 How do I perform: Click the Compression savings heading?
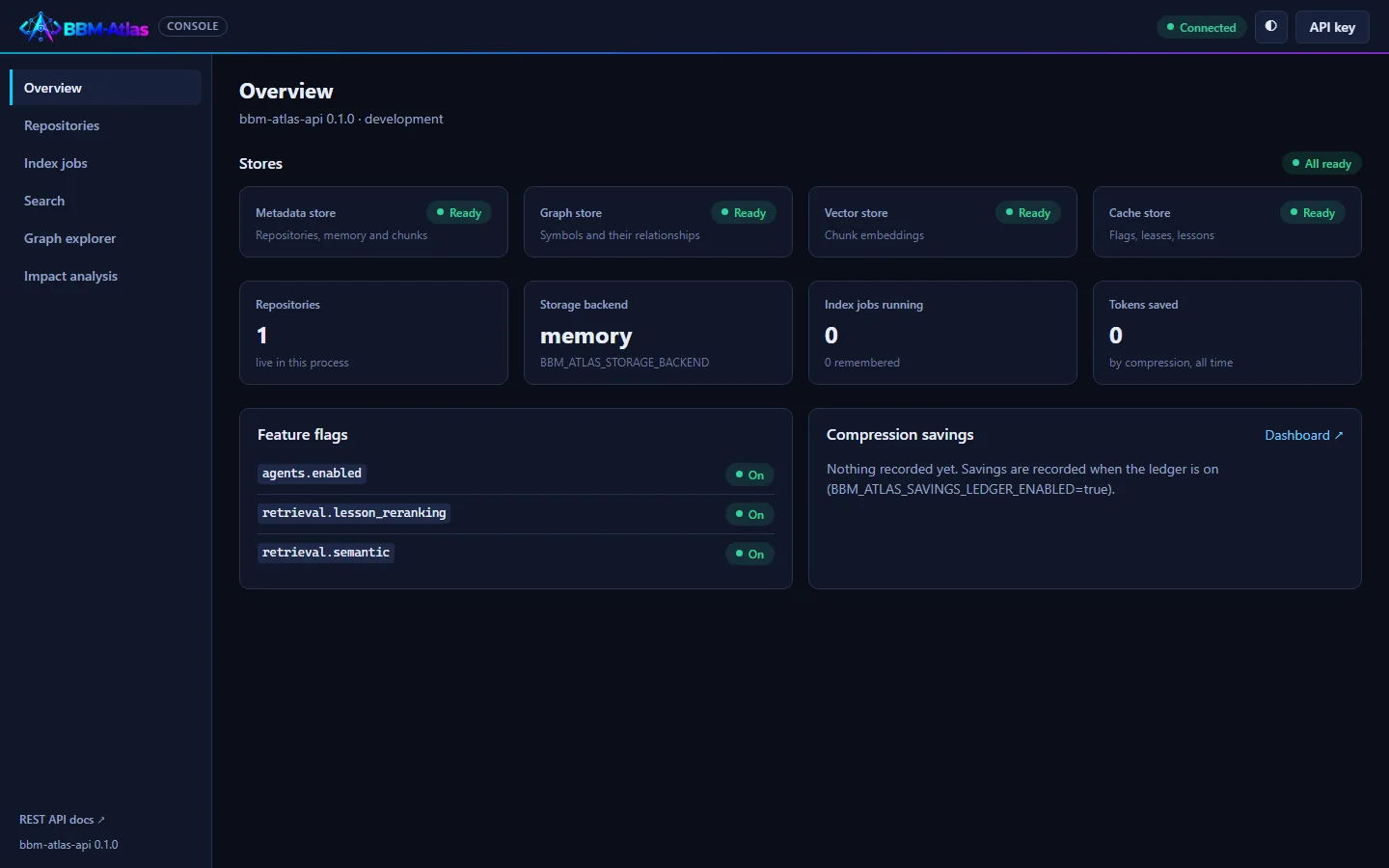[x=900, y=435]
